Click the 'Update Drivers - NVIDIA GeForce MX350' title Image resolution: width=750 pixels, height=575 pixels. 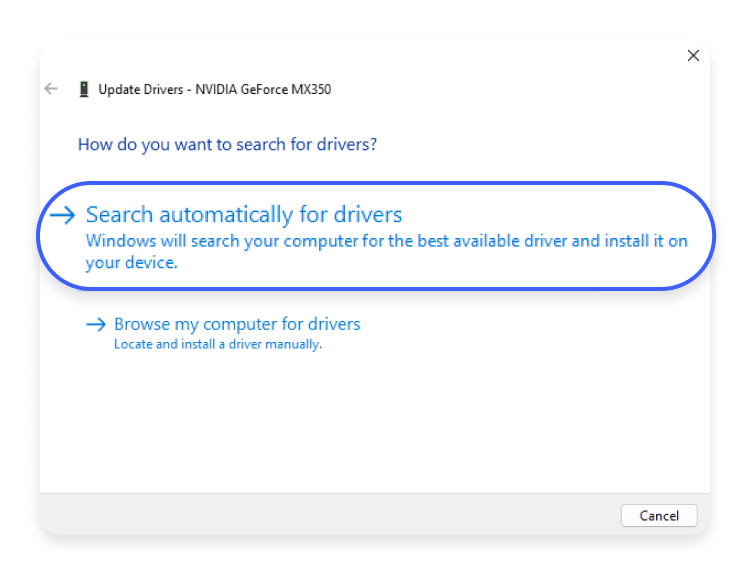pos(214,89)
